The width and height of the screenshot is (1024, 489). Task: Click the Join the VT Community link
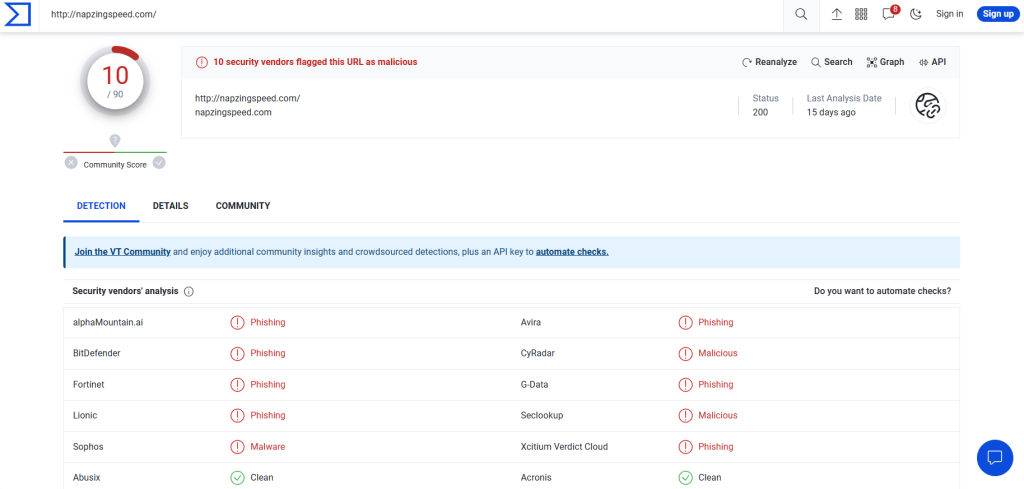coord(123,251)
